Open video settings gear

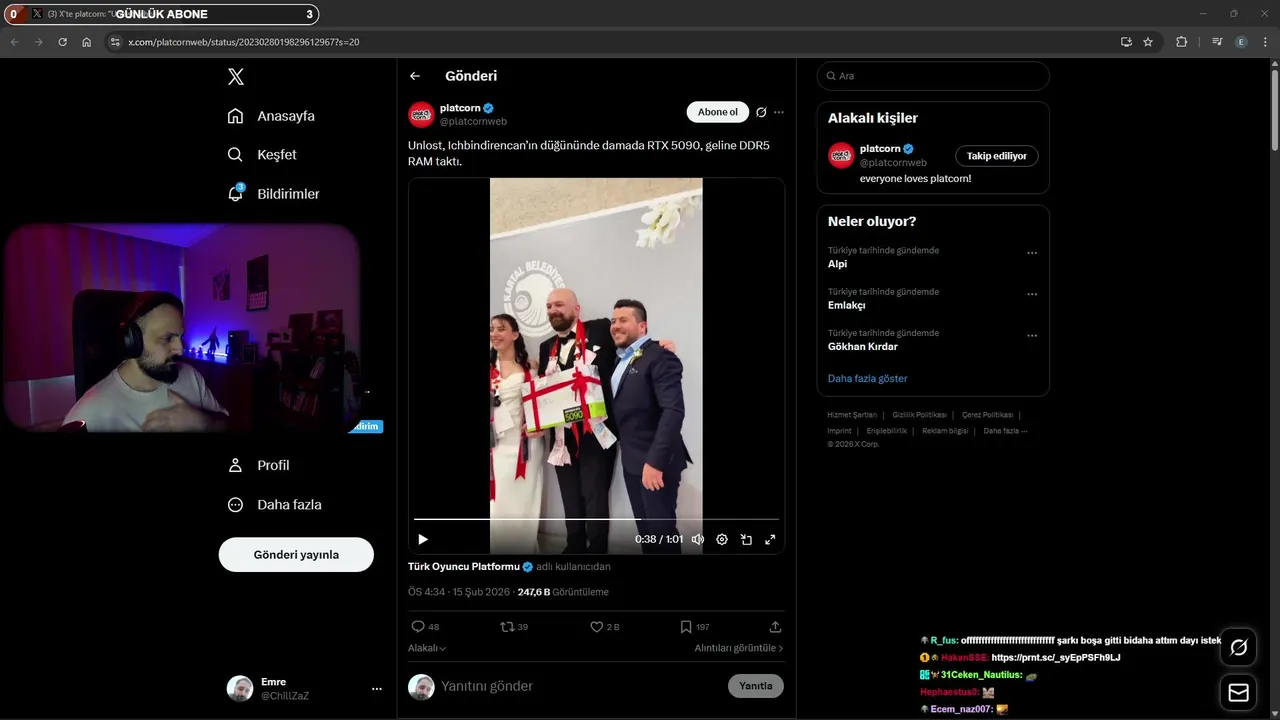[722, 539]
